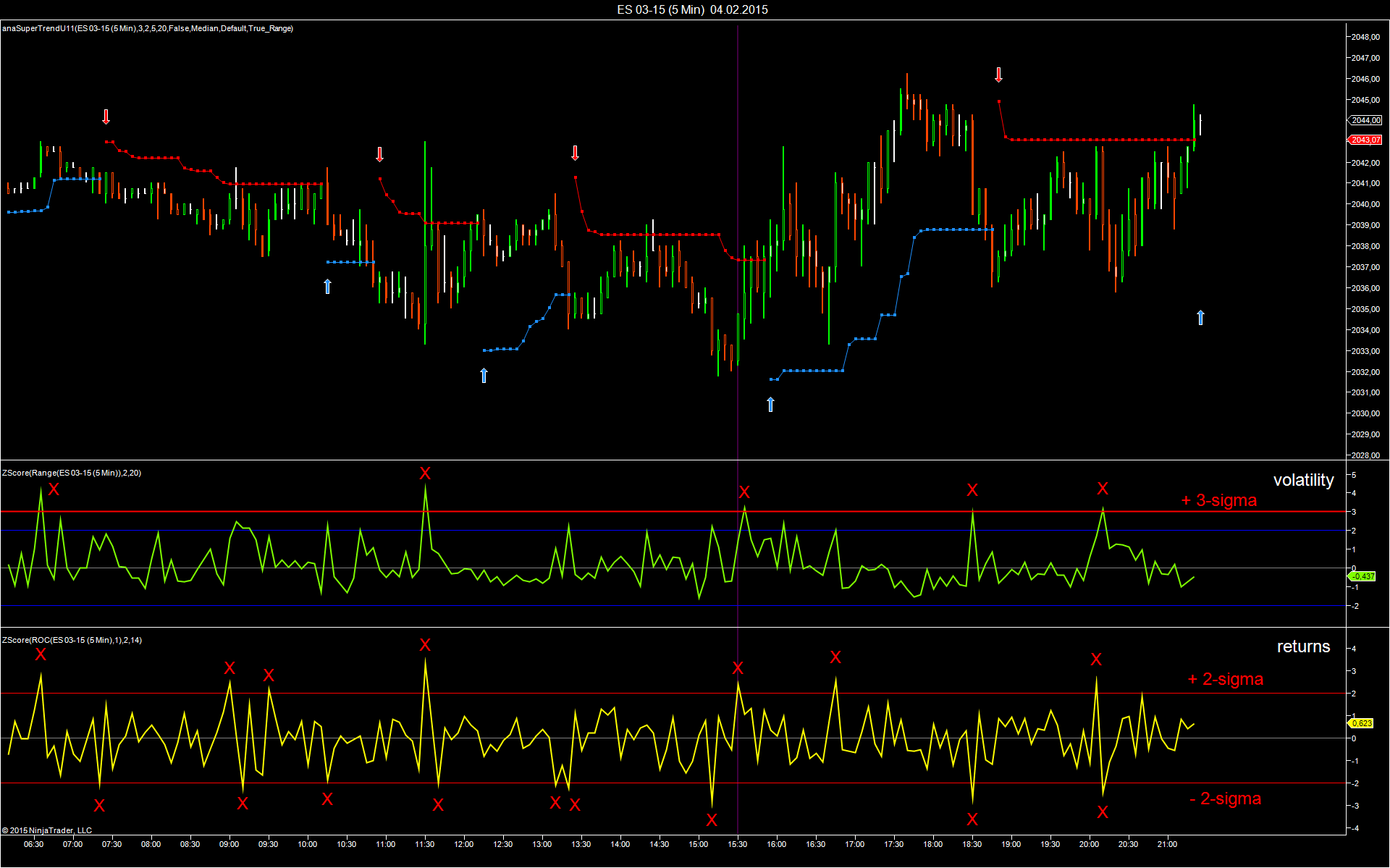Select the red down arrow near 11:00
This screenshot has width=1390, height=868.
click(379, 154)
